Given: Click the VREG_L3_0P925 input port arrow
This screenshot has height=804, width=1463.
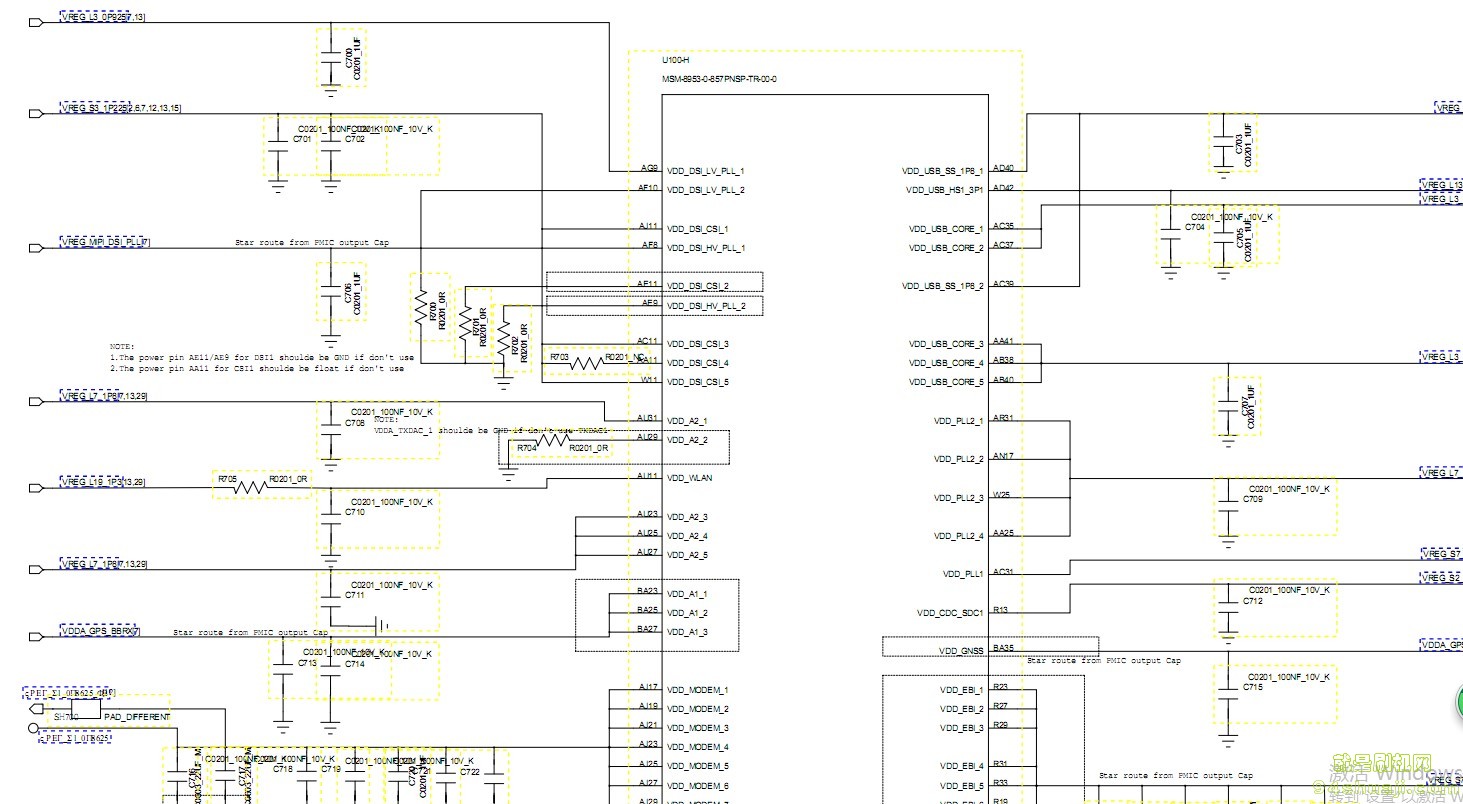Looking at the screenshot, I should (x=36, y=23).
